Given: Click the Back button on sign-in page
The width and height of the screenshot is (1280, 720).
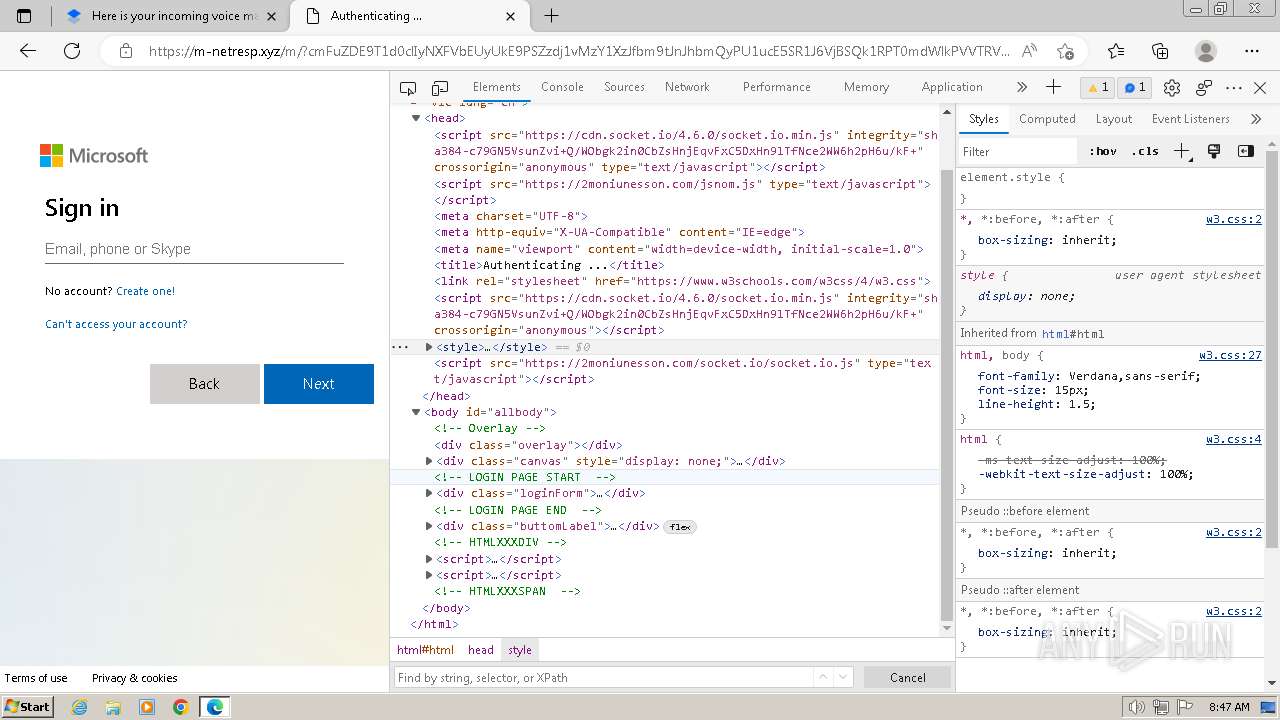Looking at the screenshot, I should point(204,384).
